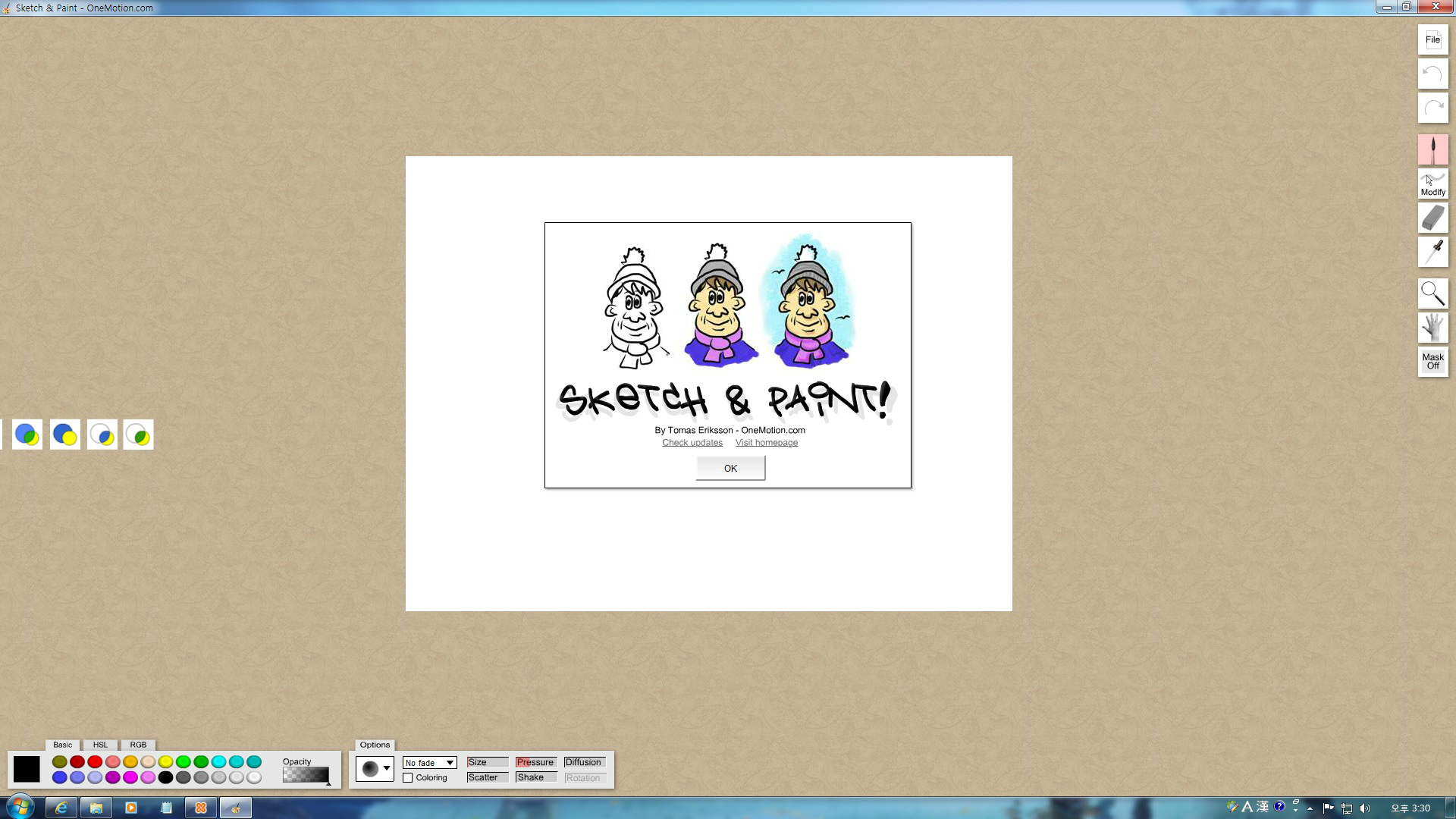Click the white circle with blue-yellow dot icon
Viewport: 1456px width, 819px height.
pos(102,435)
